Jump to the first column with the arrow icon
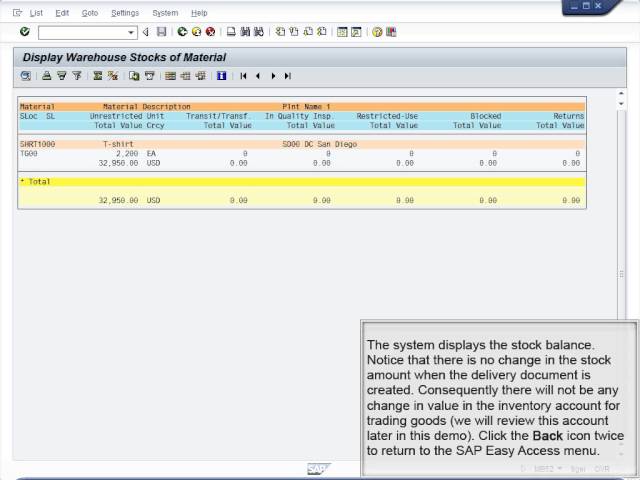This screenshot has width=640, height=480. click(x=243, y=76)
